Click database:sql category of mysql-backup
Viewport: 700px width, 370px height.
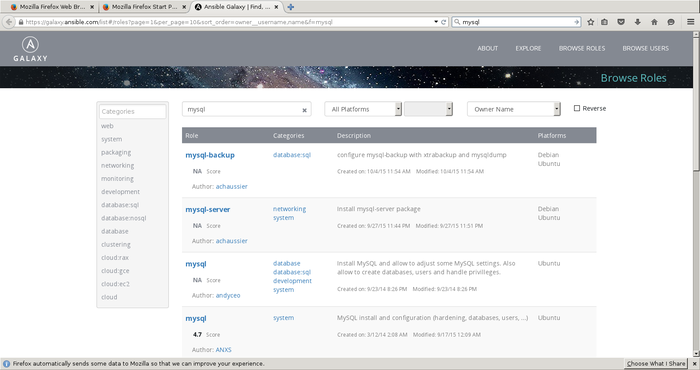292,155
